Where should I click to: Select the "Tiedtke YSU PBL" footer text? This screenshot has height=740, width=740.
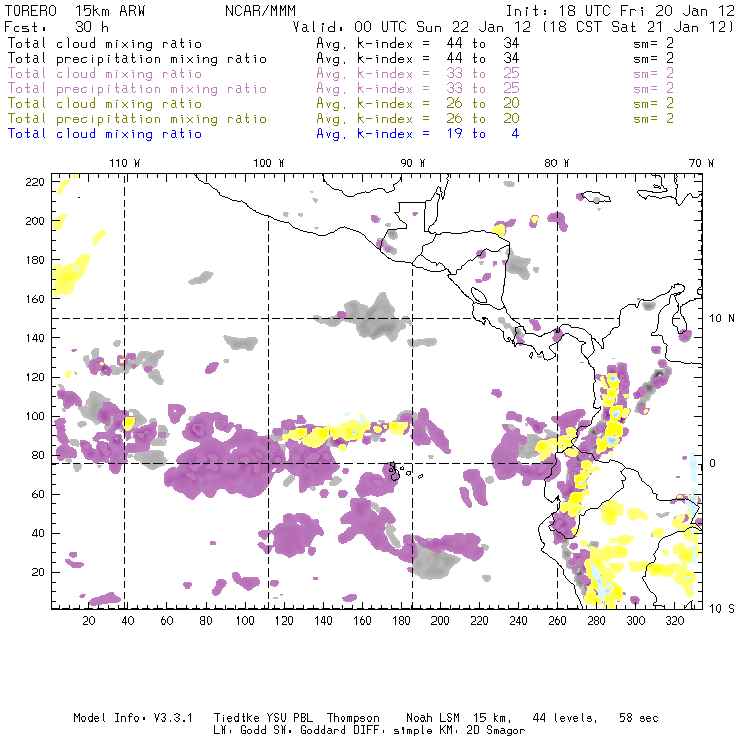[x=263, y=718]
